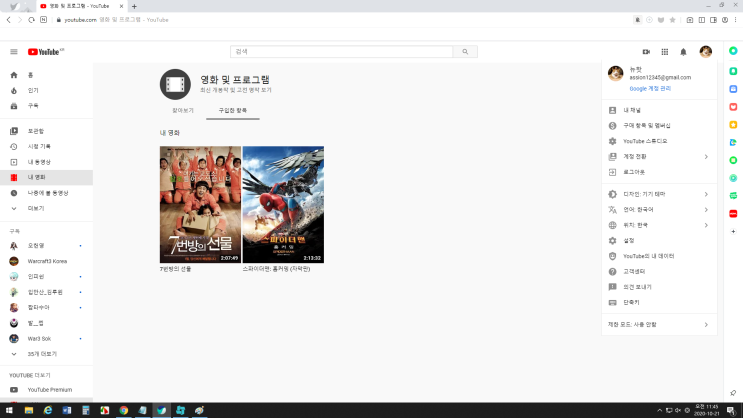Open the notifications bell

[683, 52]
